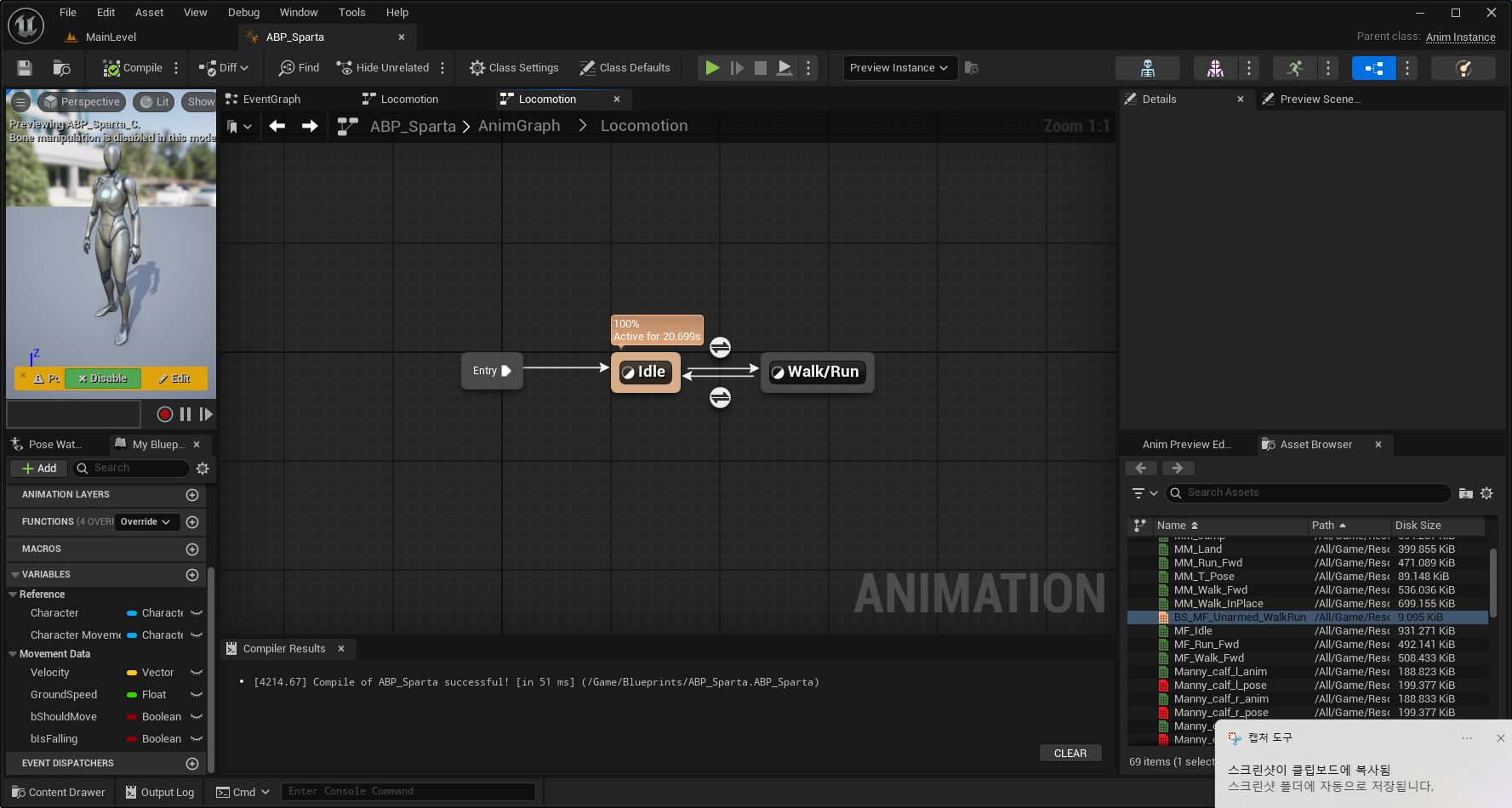Toggle Lit view mode in preview
This screenshot has width=1512, height=808.
pos(155,102)
